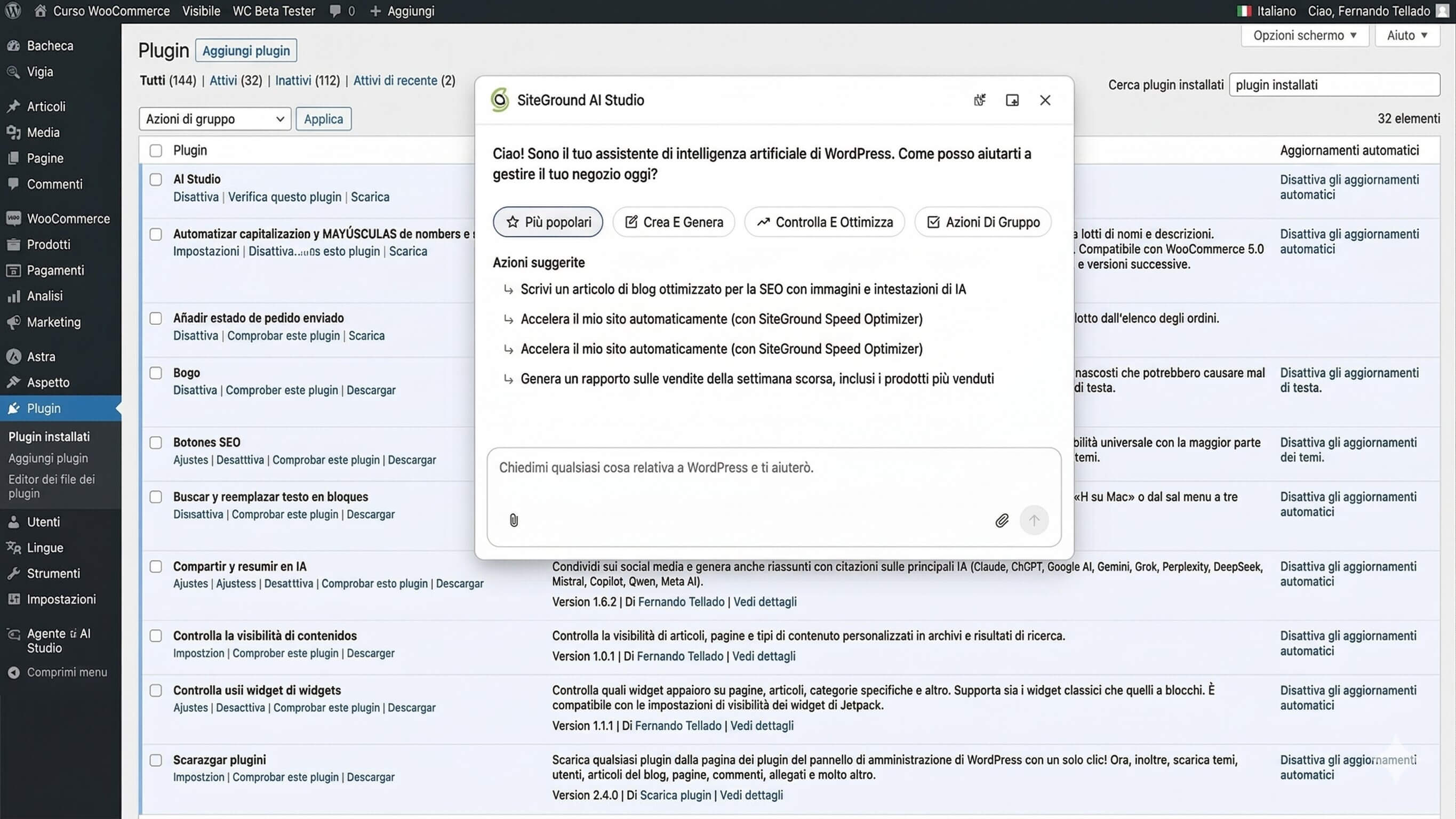Open the Opzioni schermo panel
The width and height of the screenshot is (1456, 819).
(1305, 35)
